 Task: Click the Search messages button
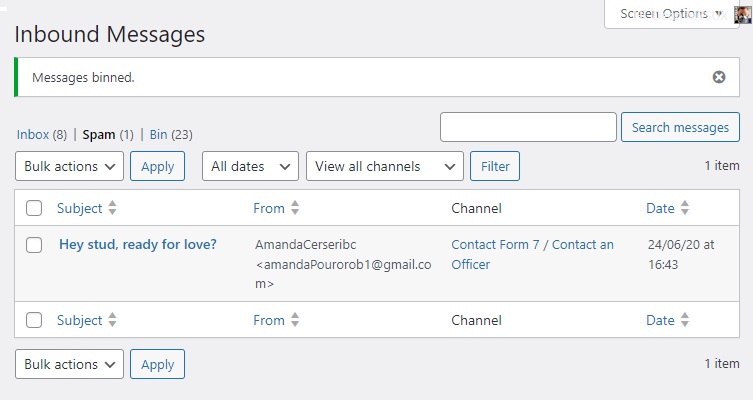(680, 127)
